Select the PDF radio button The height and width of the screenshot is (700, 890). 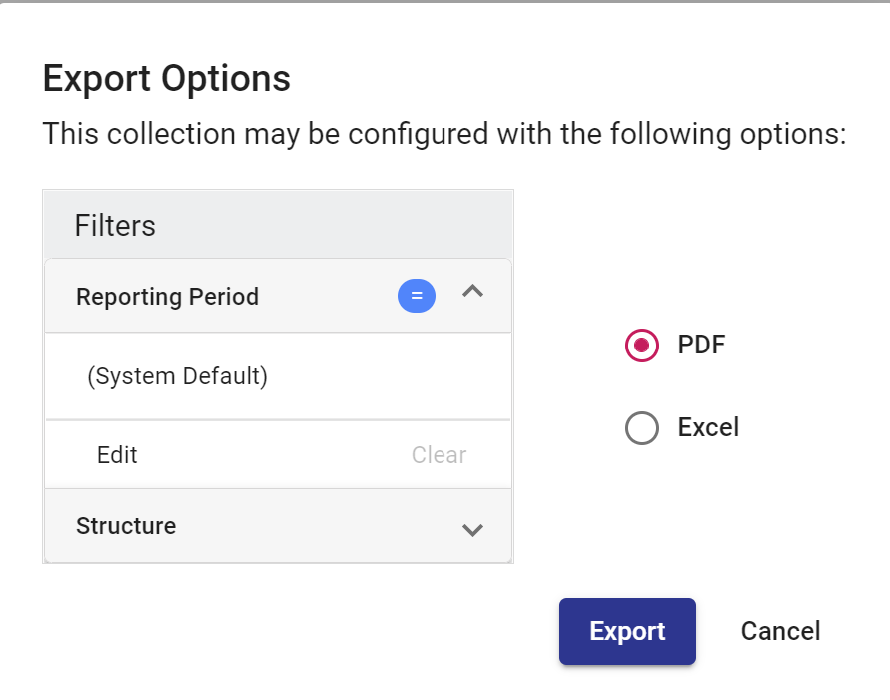[x=641, y=346]
